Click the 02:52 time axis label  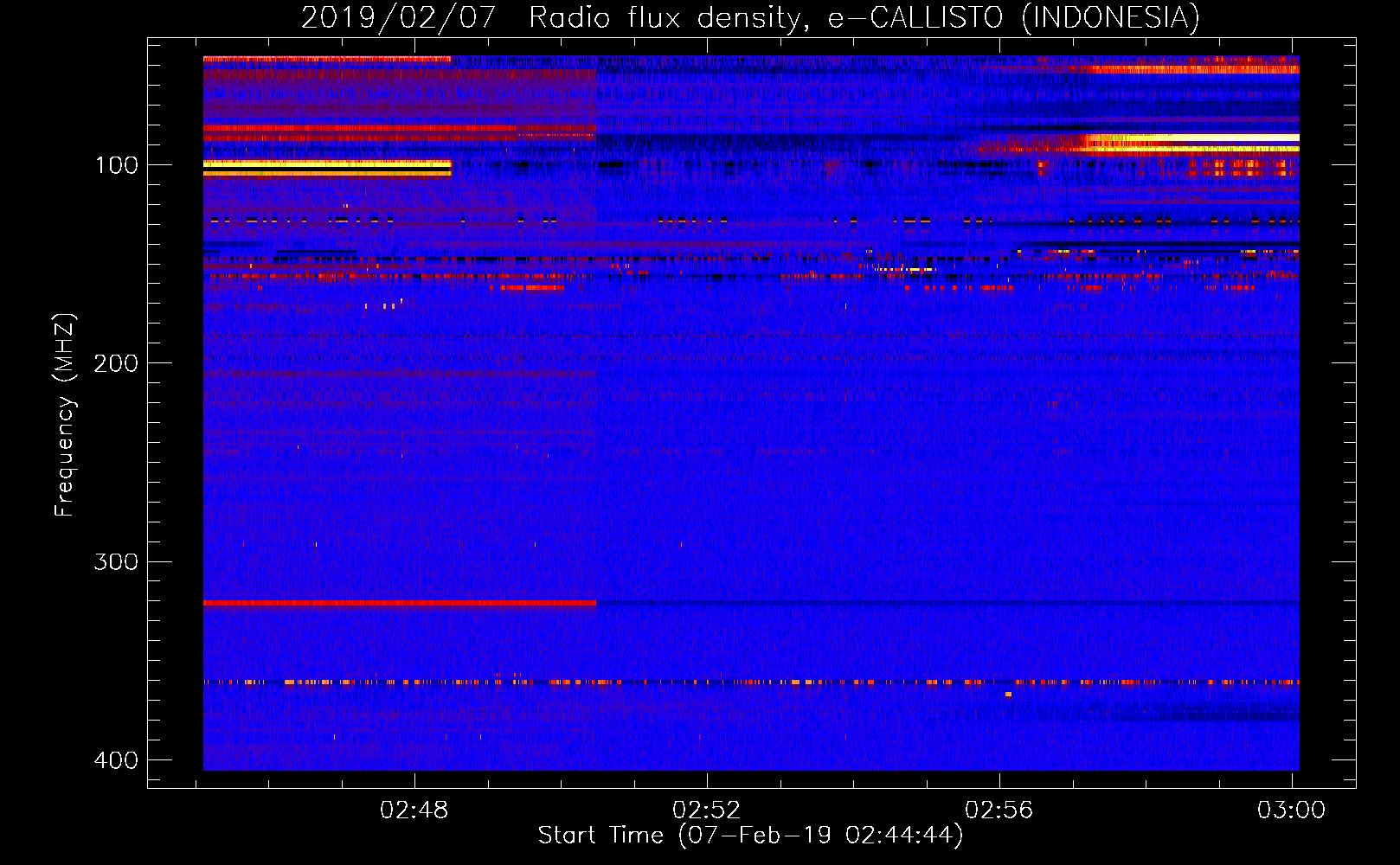pyautogui.click(x=707, y=810)
